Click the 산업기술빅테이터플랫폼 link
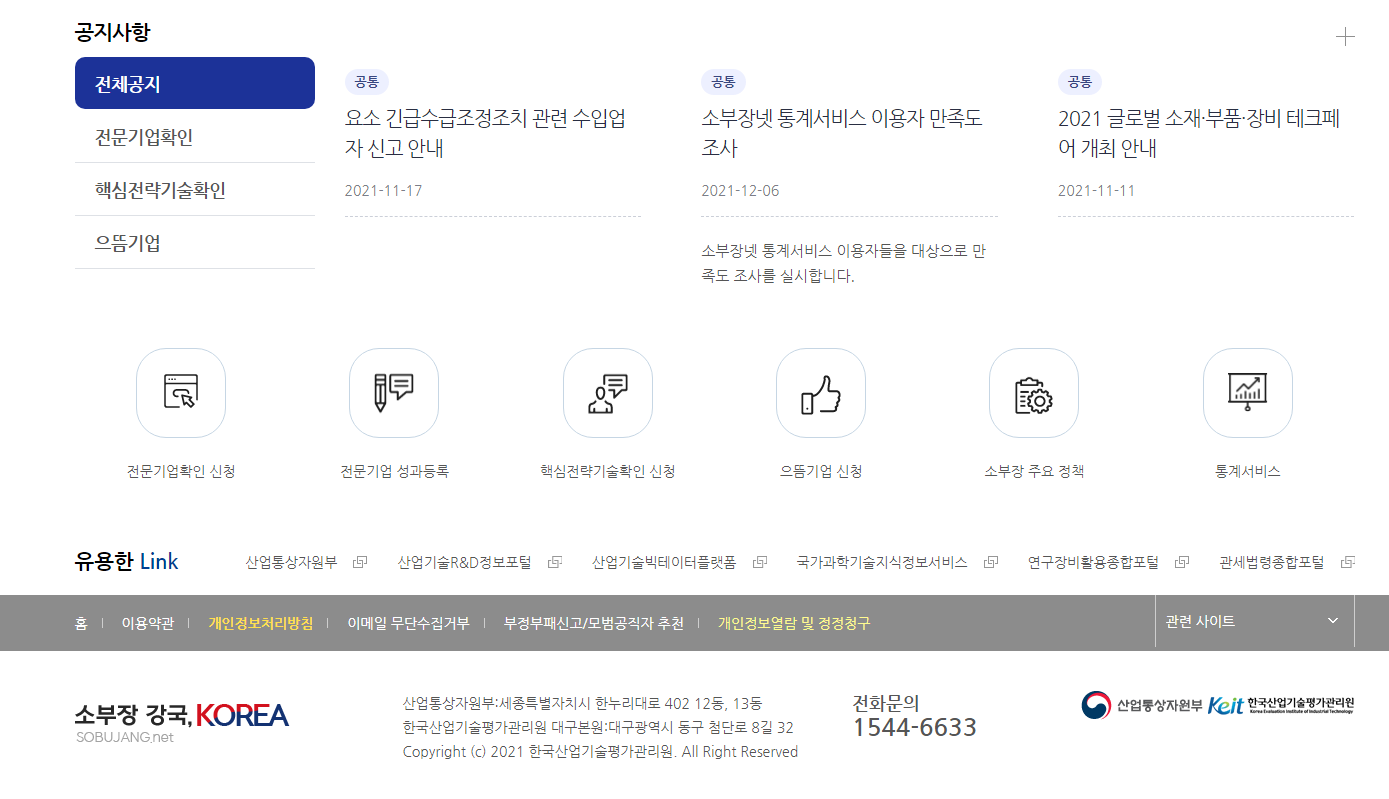The width and height of the screenshot is (1389, 799). coord(664,562)
